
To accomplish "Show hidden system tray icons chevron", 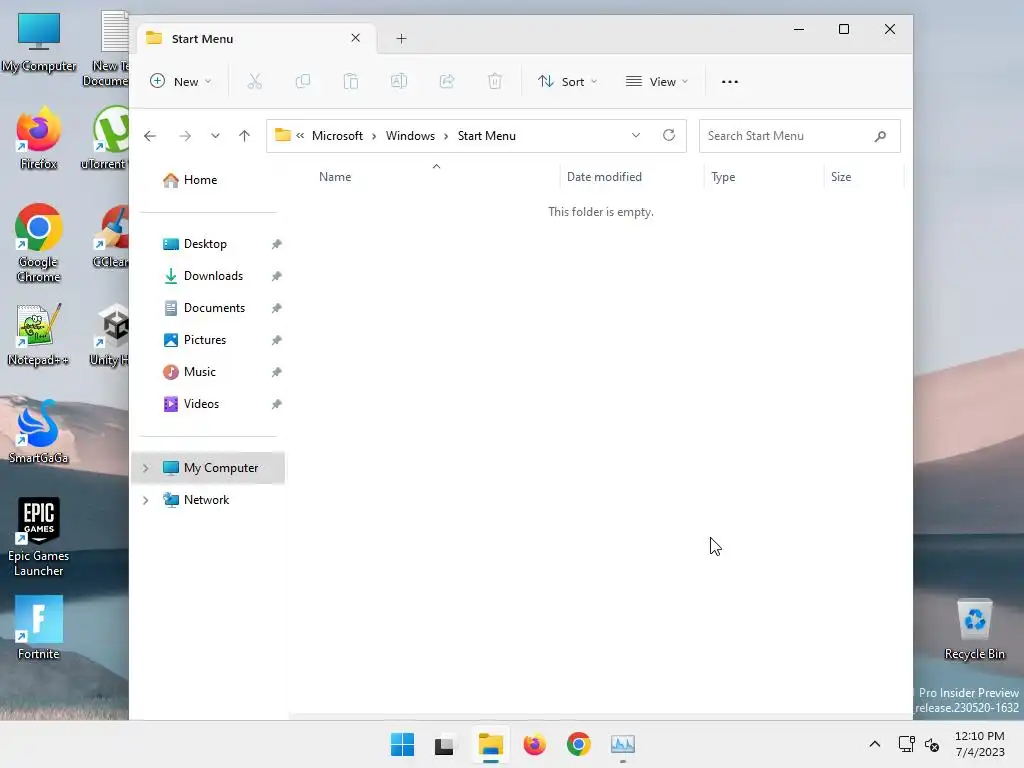I will pos(875,744).
